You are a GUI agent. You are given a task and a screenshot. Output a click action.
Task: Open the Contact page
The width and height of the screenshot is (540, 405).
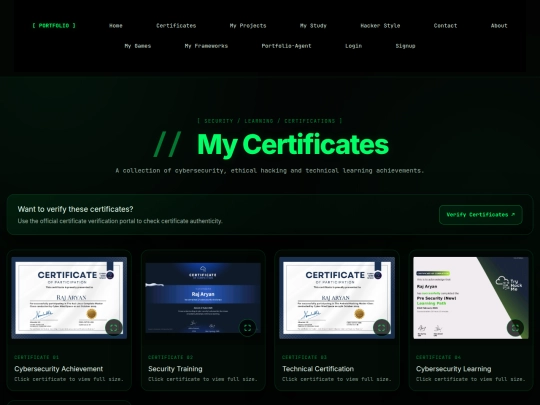point(445,25)
